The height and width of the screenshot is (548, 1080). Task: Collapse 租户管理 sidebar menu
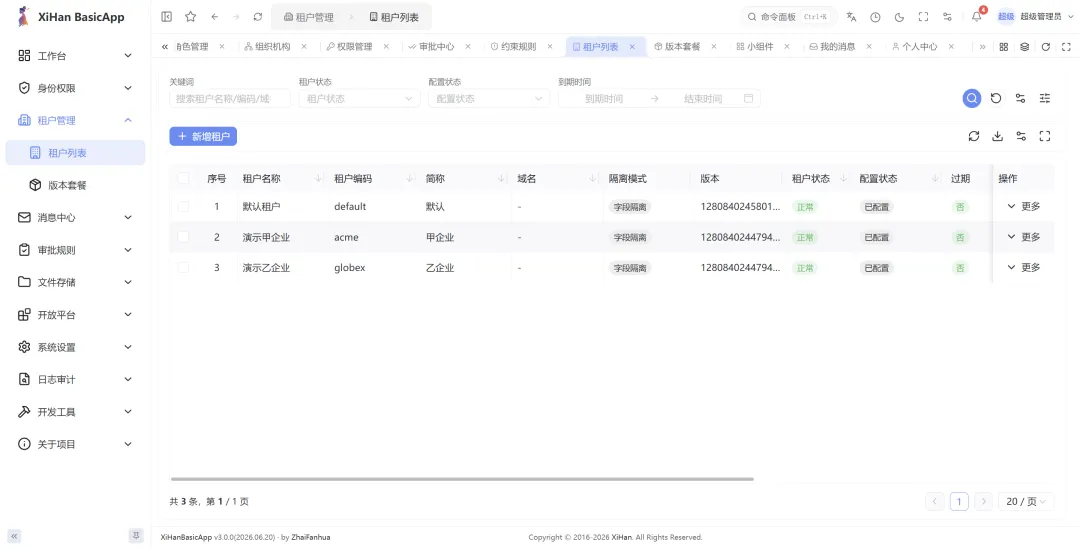tap(75, 120)
